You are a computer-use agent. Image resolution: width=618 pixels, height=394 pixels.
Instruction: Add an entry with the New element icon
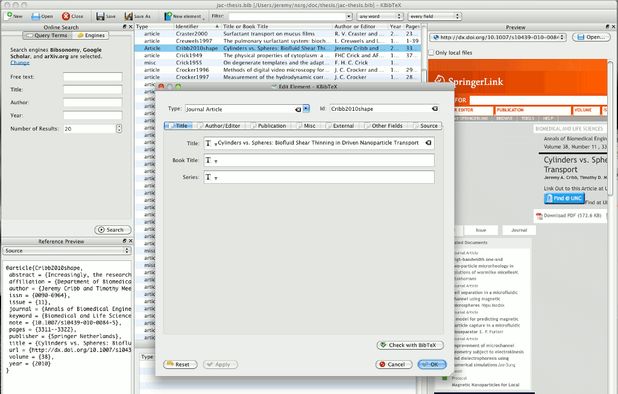click(x=168, y=16)
